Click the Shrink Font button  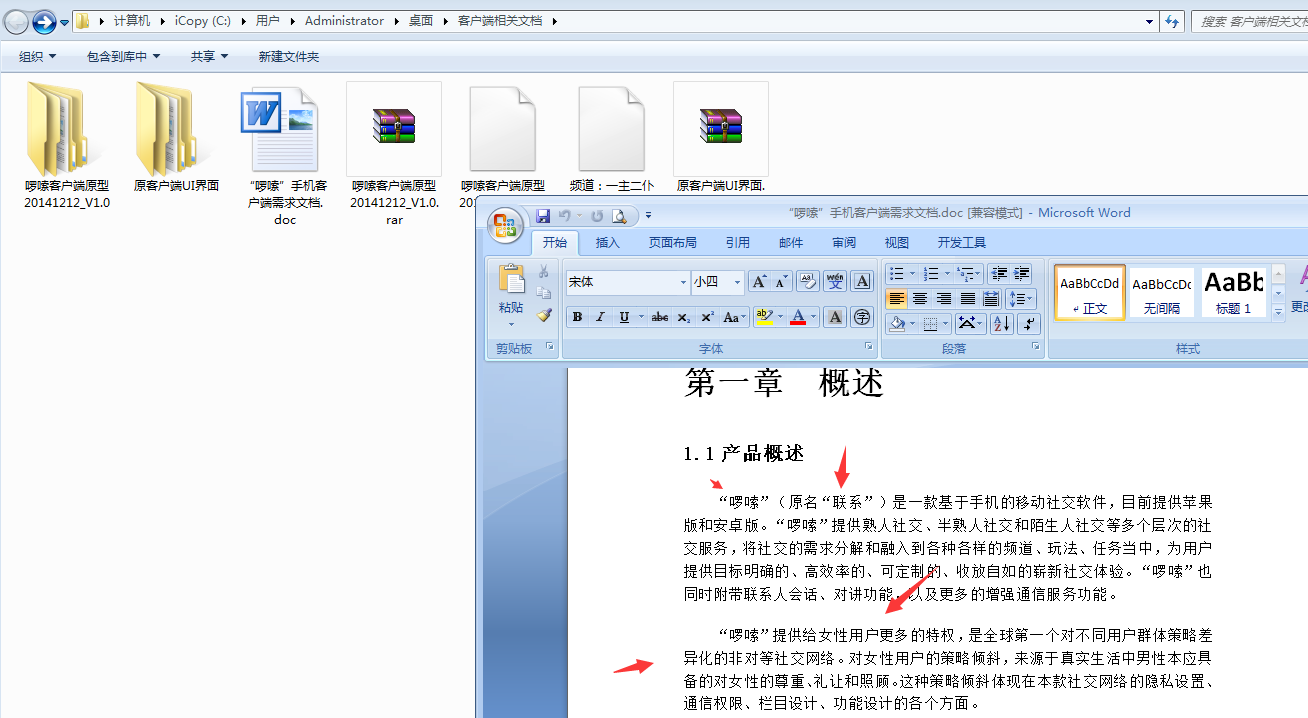(x=781, y=282)
